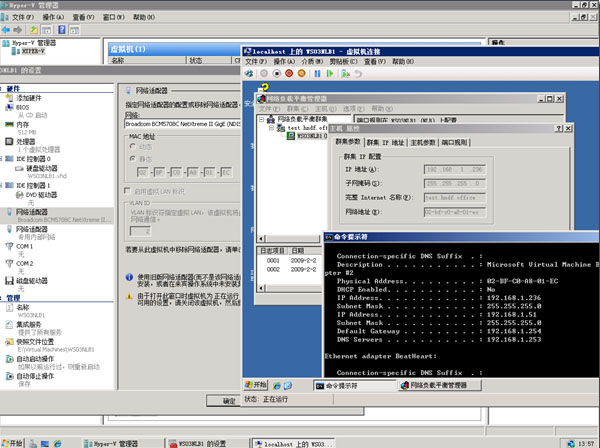Select hard drive (硬盘驱动器) WS03NLB1.vhd
The image size is (600, 448).
pyautogui.click(x=41, y=168)
